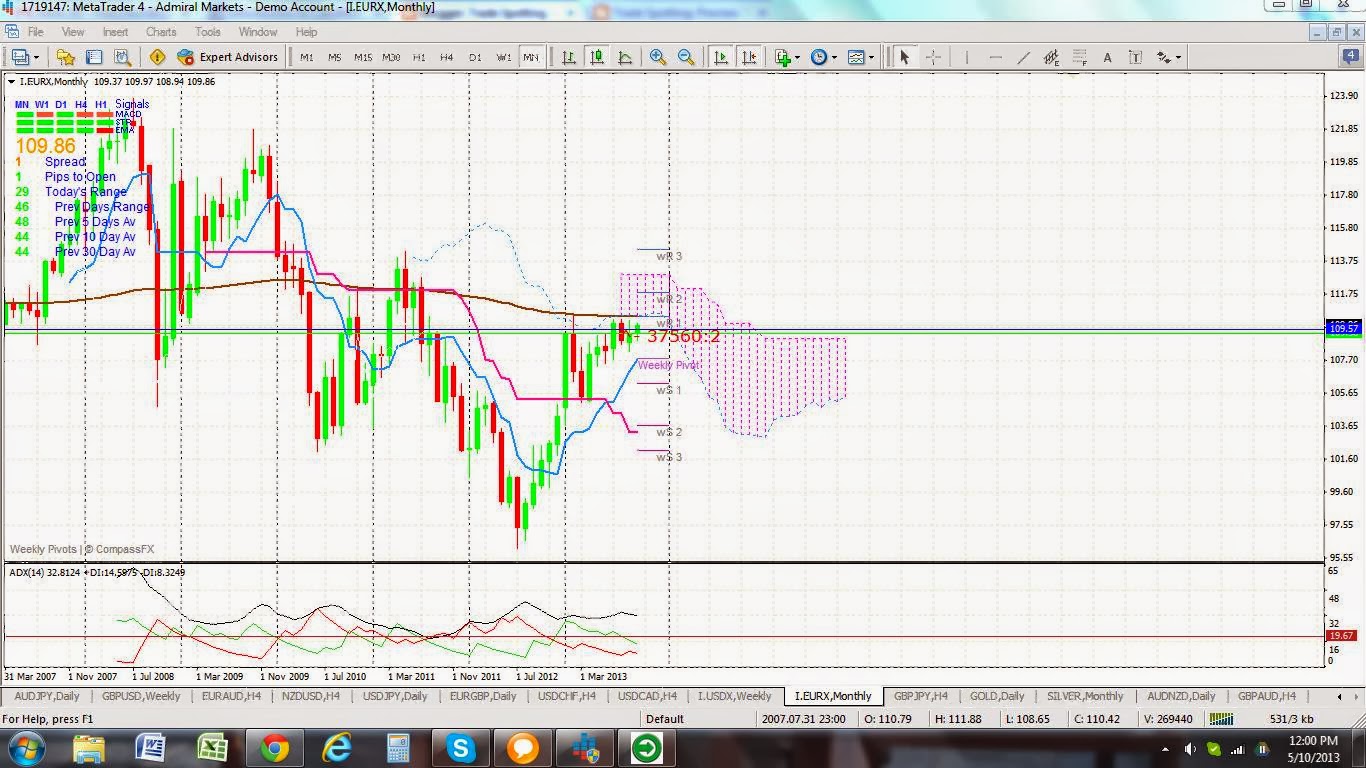
Task: Open the Insert menu
Action: point(115,32)
